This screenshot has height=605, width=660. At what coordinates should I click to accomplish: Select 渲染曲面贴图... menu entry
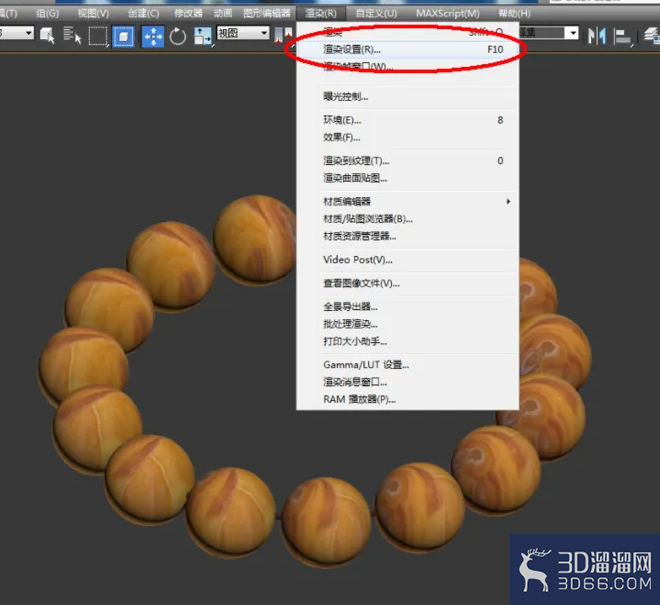click(407, 178)
